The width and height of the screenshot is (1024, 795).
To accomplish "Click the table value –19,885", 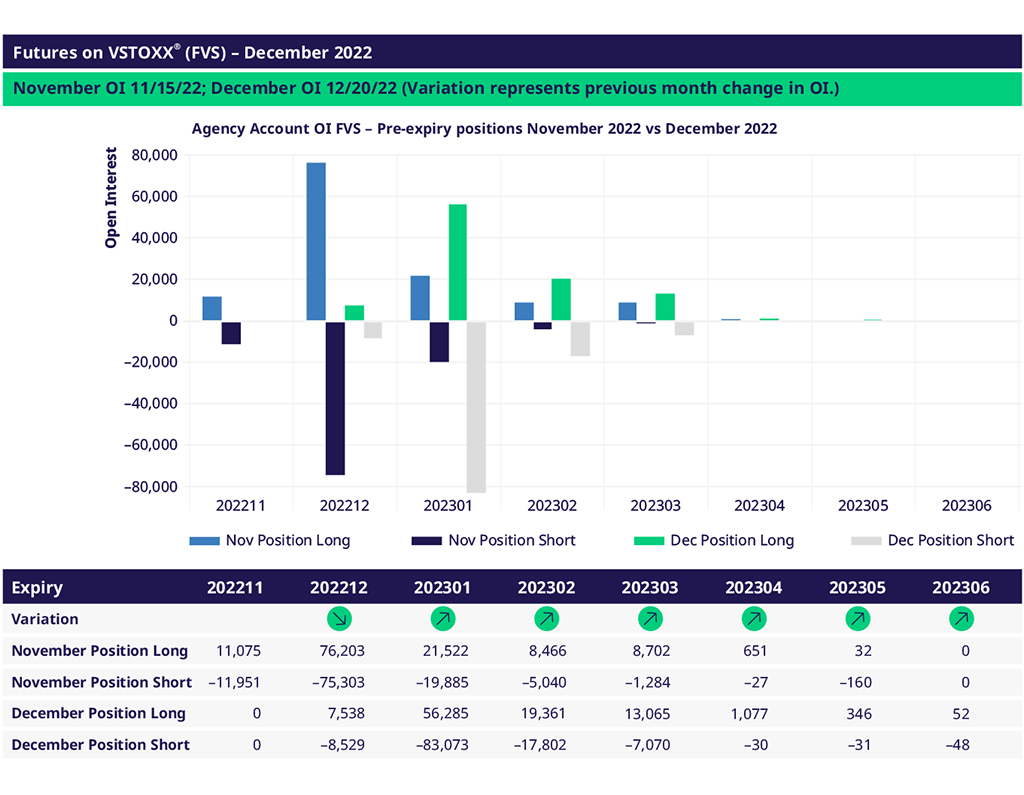I will point(442,682).
